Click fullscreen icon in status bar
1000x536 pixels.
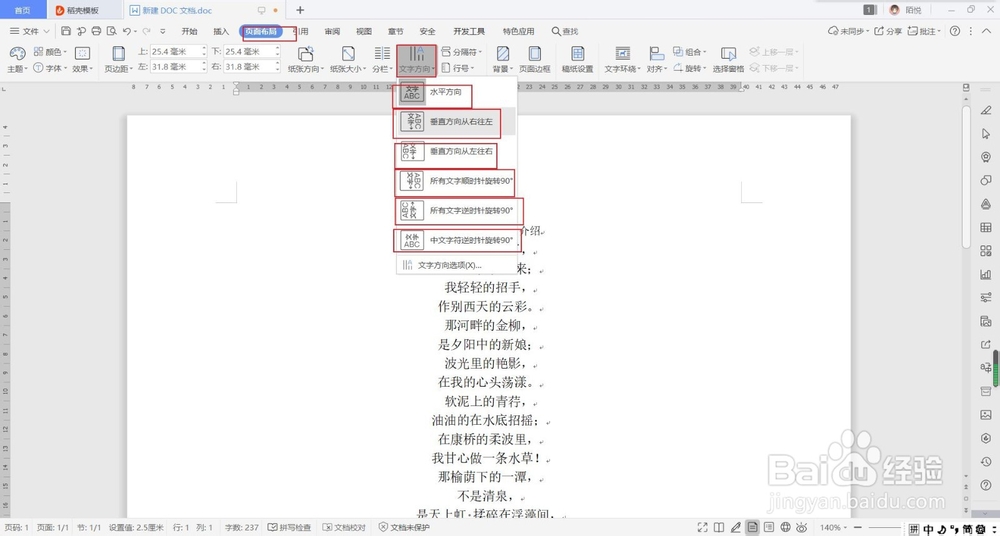click(x=703, y=528)
